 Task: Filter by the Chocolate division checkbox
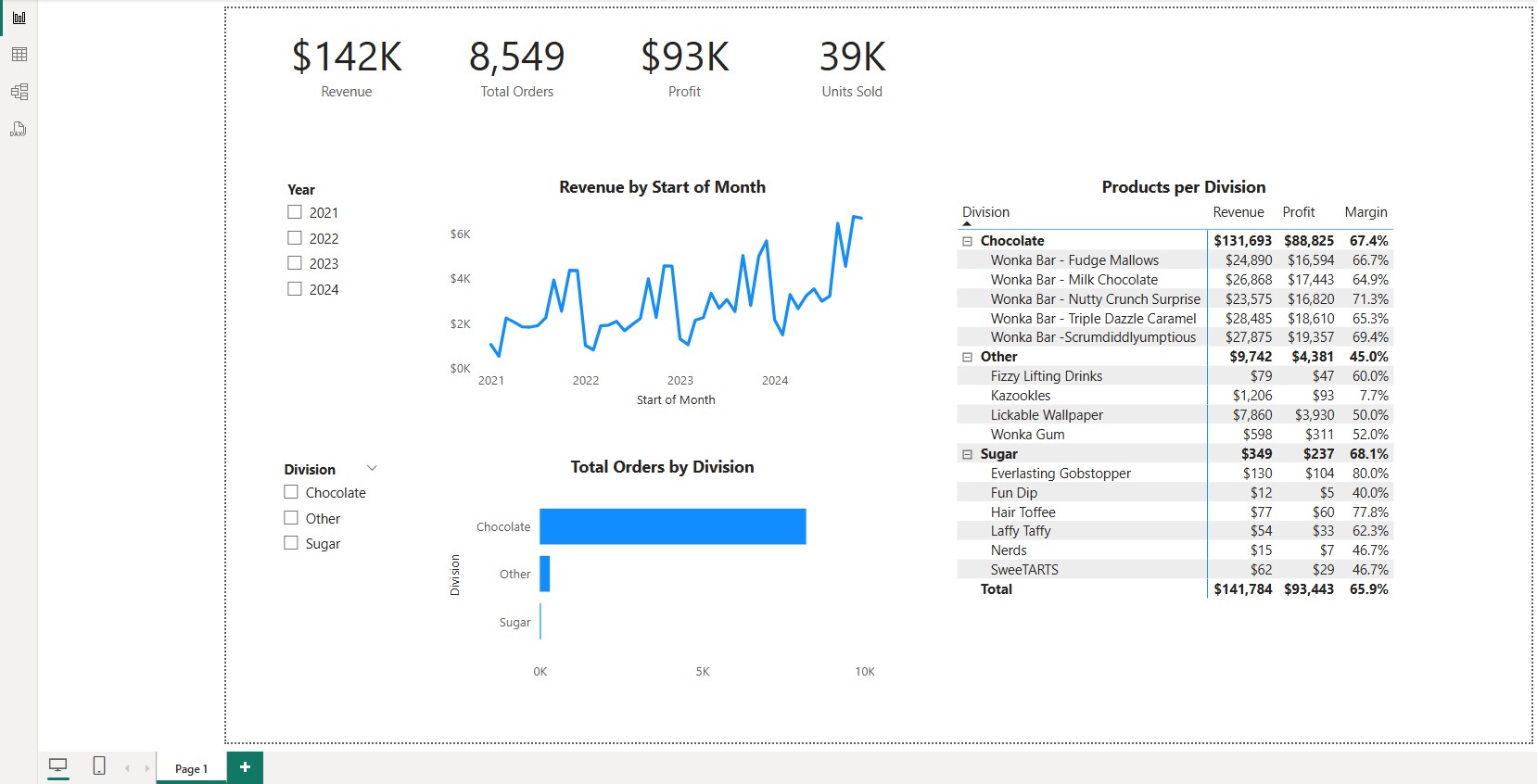[x=291, y=492]
